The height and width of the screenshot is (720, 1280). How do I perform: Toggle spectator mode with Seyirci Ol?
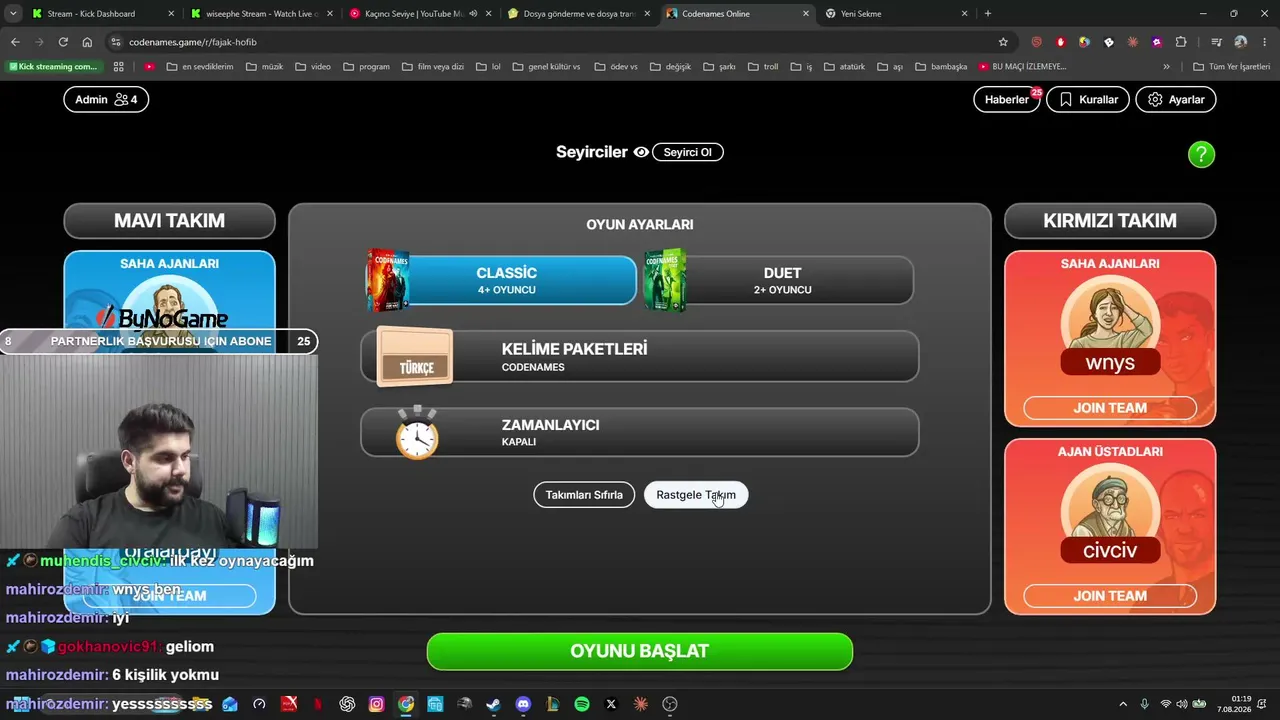coord(688,152)
